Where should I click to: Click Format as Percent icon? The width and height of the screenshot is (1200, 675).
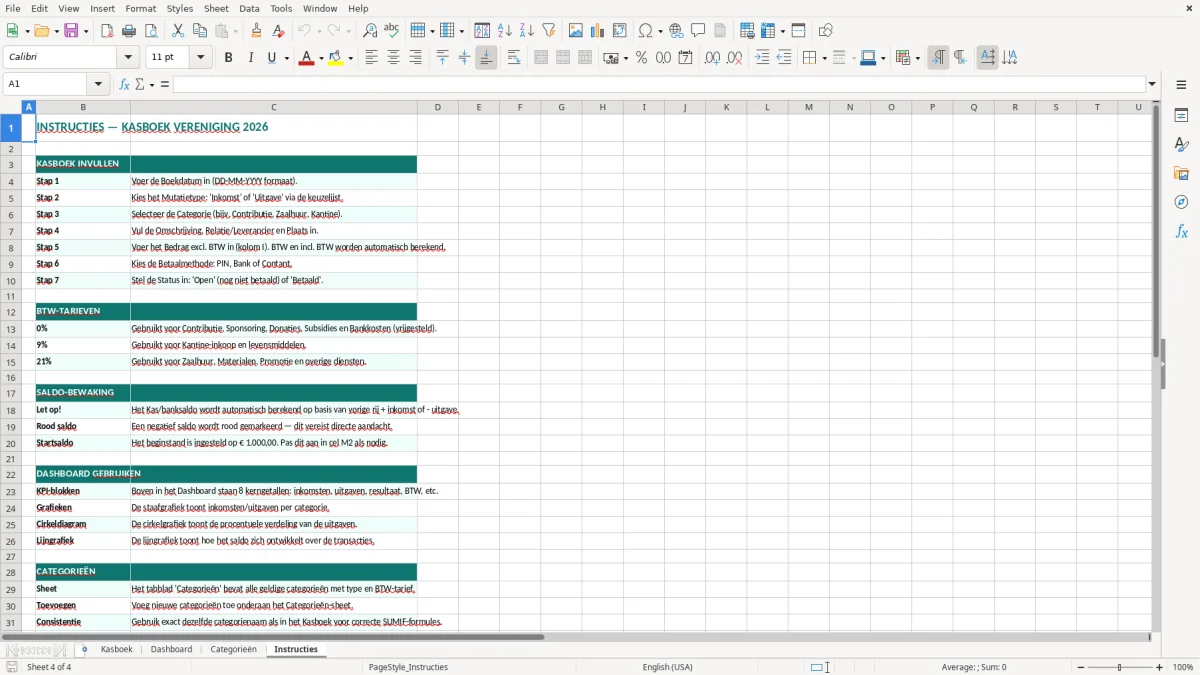[641, 58]
